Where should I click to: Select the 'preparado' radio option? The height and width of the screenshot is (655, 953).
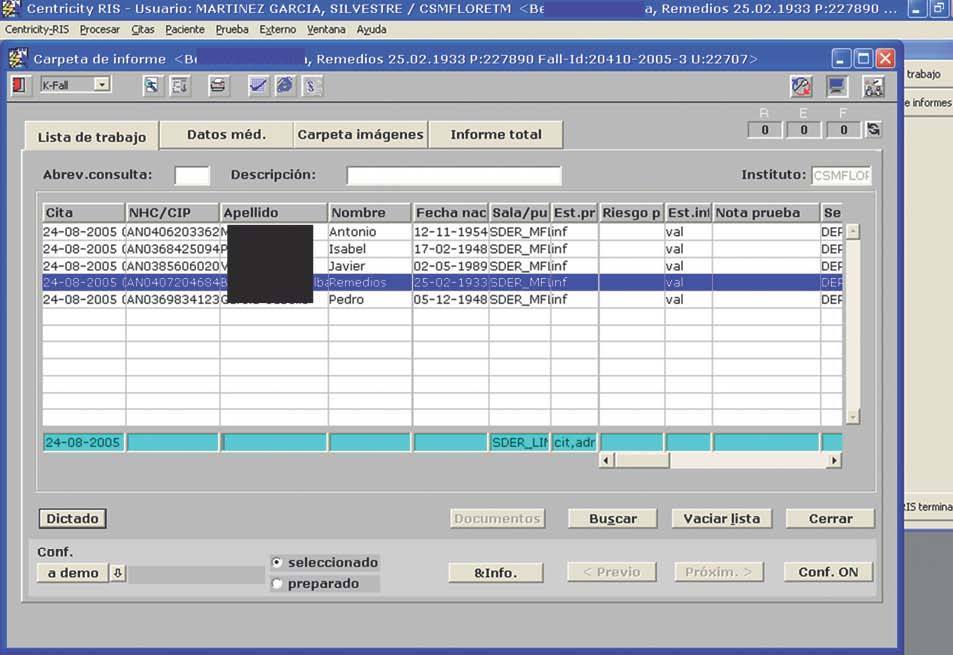[277, 584]
